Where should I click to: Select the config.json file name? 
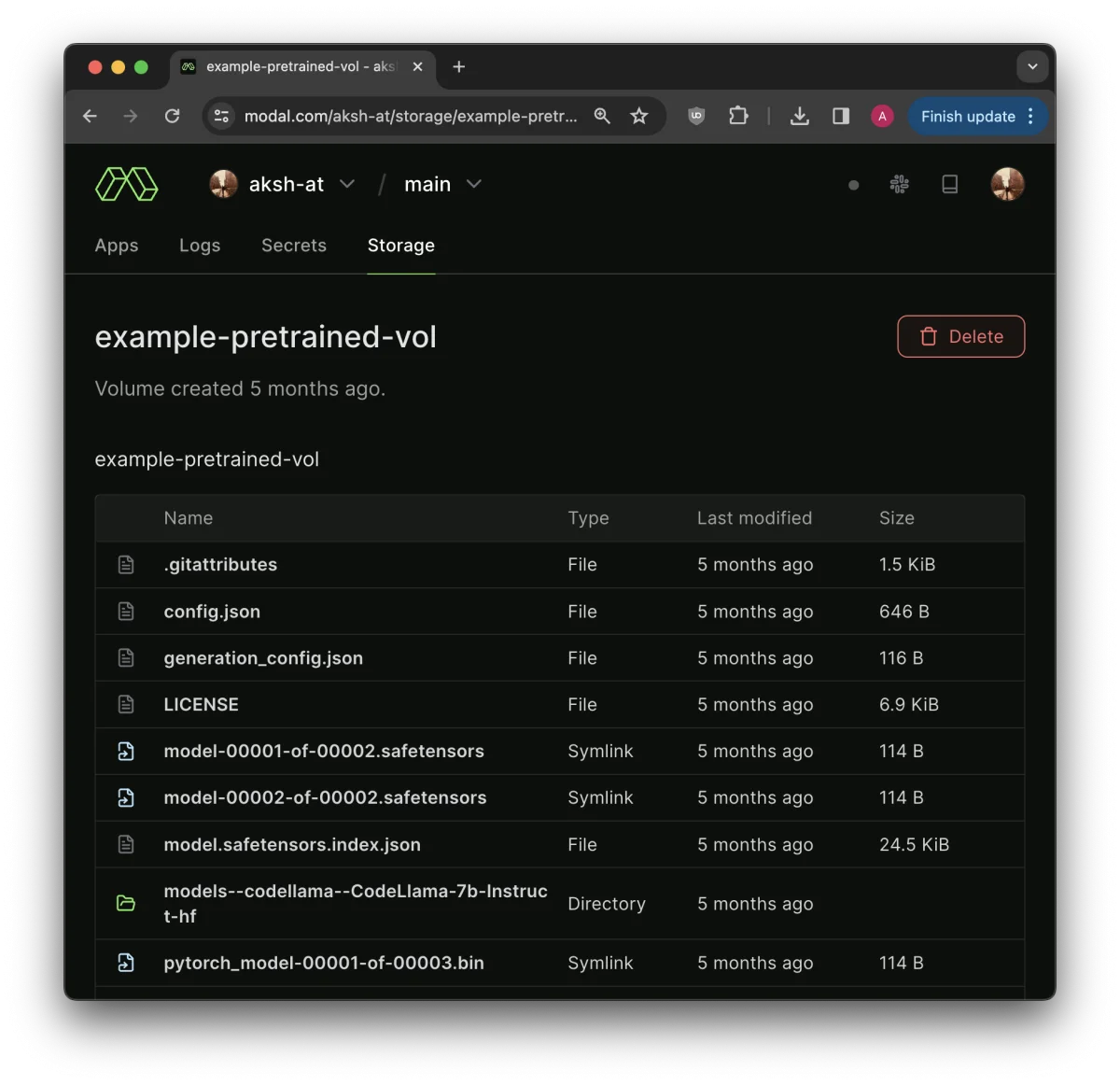click(212, 612)
